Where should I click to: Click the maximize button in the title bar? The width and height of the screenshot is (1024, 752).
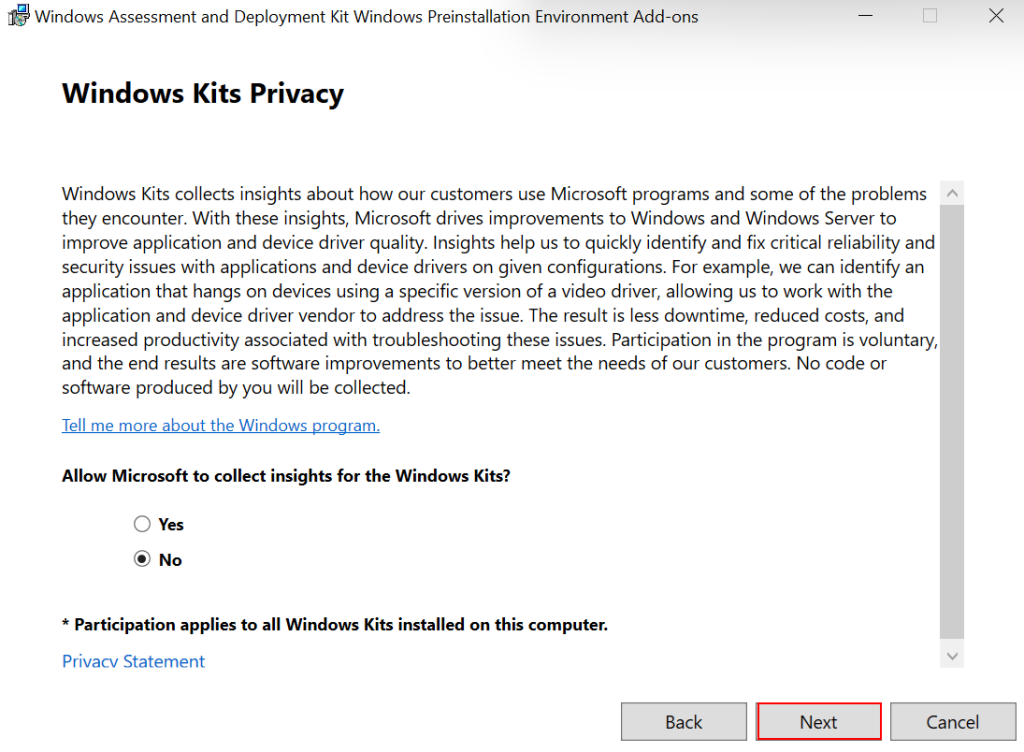tap(930, 16)
